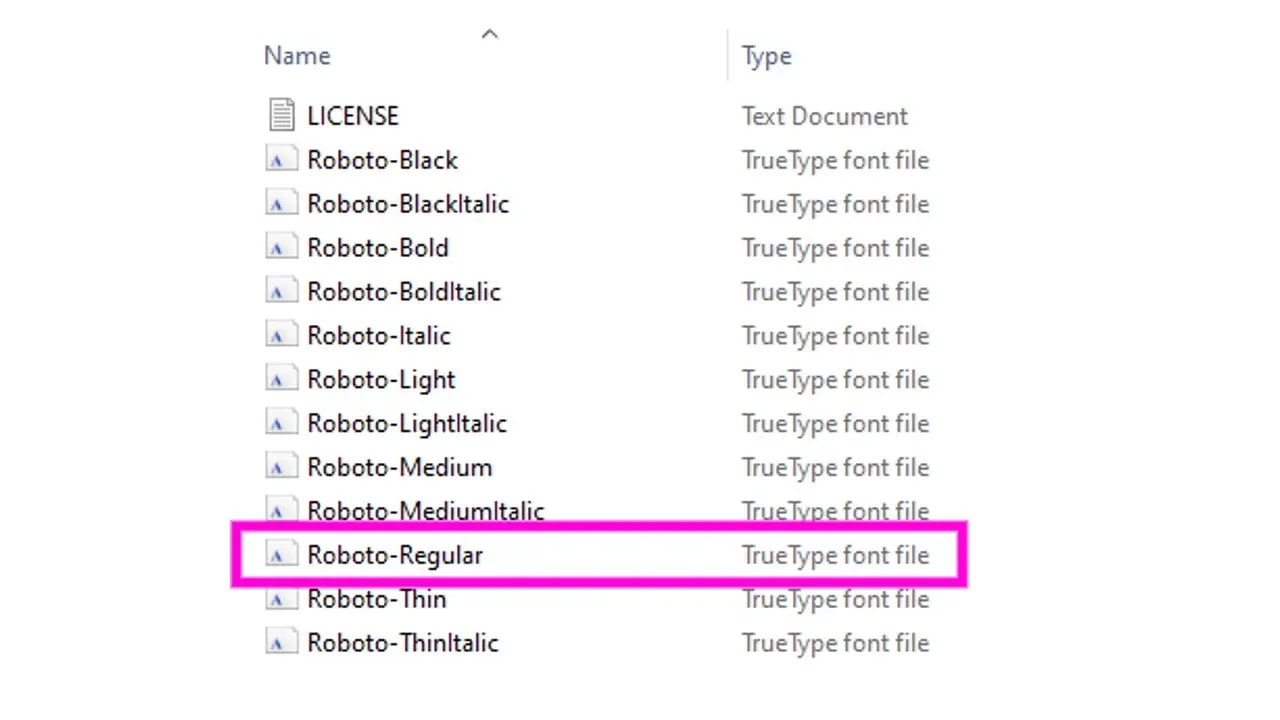Click the LICENSE text document icon
1280x720 pixels.
[x=282, y=116]
